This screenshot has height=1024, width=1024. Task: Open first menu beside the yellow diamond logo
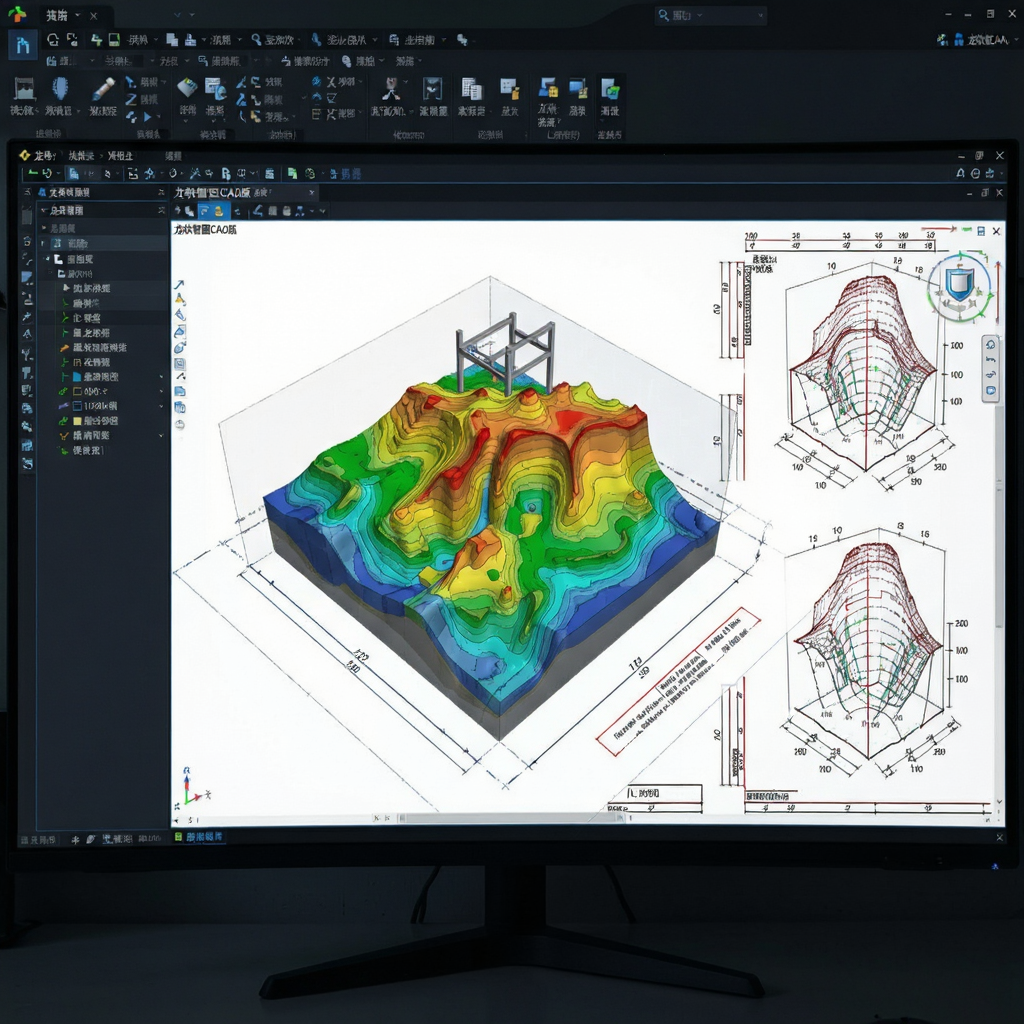pyautogui.click(x=44, y=155)
